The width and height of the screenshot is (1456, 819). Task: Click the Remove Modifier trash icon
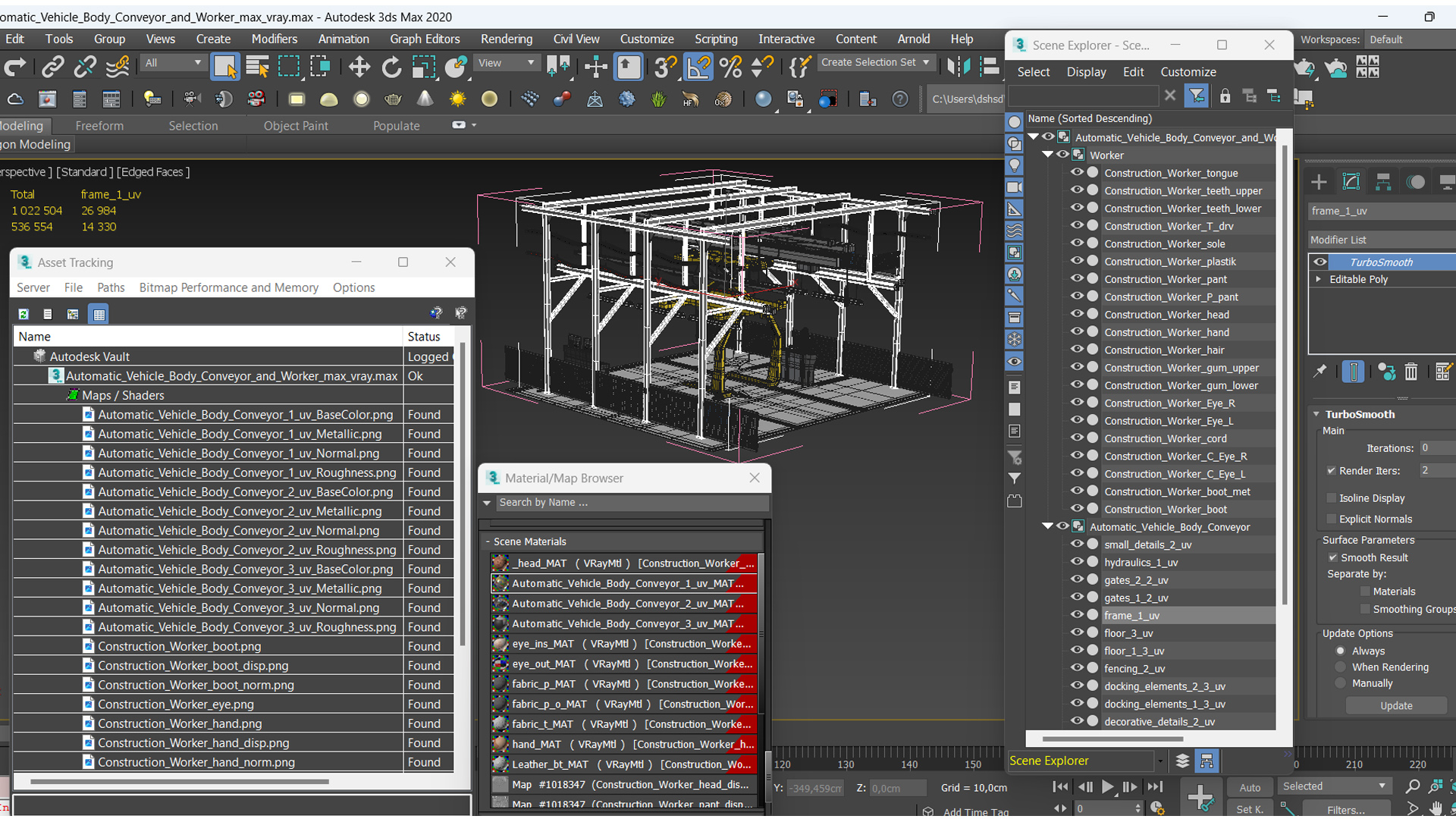[1410, 372]
